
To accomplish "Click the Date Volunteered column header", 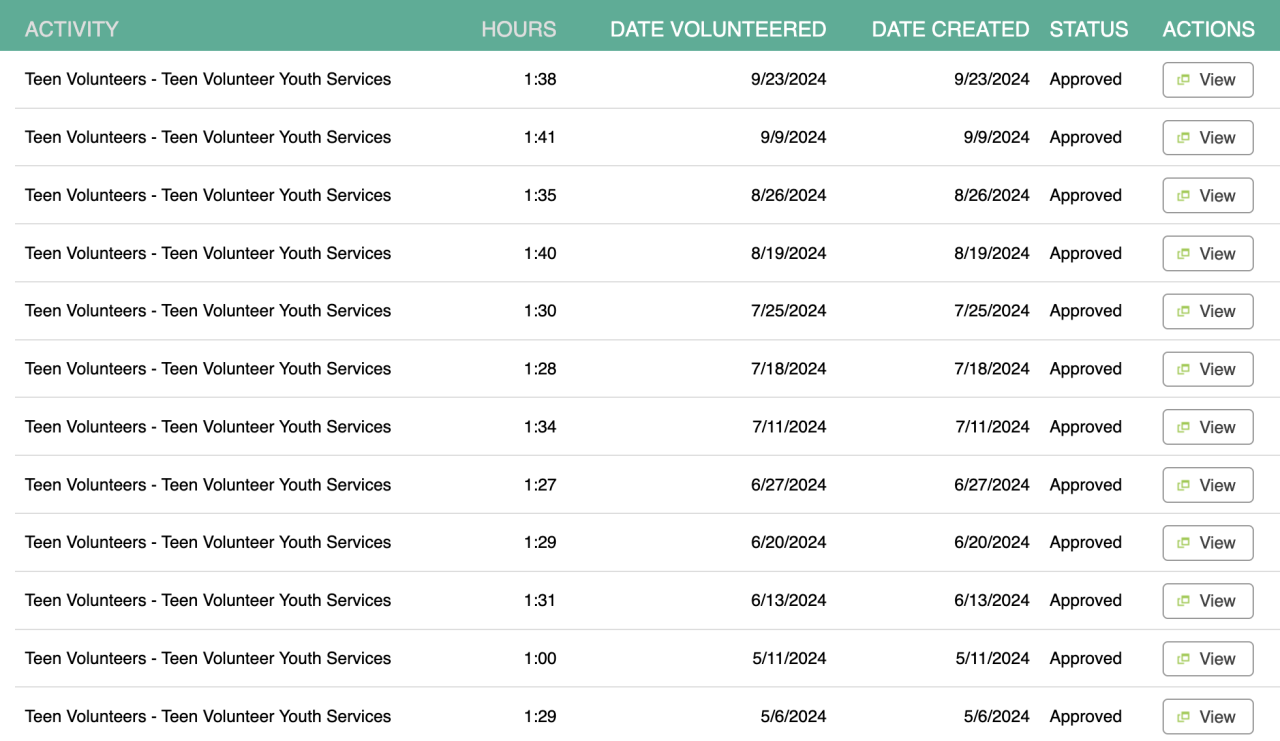I will [x=718, y=29].
